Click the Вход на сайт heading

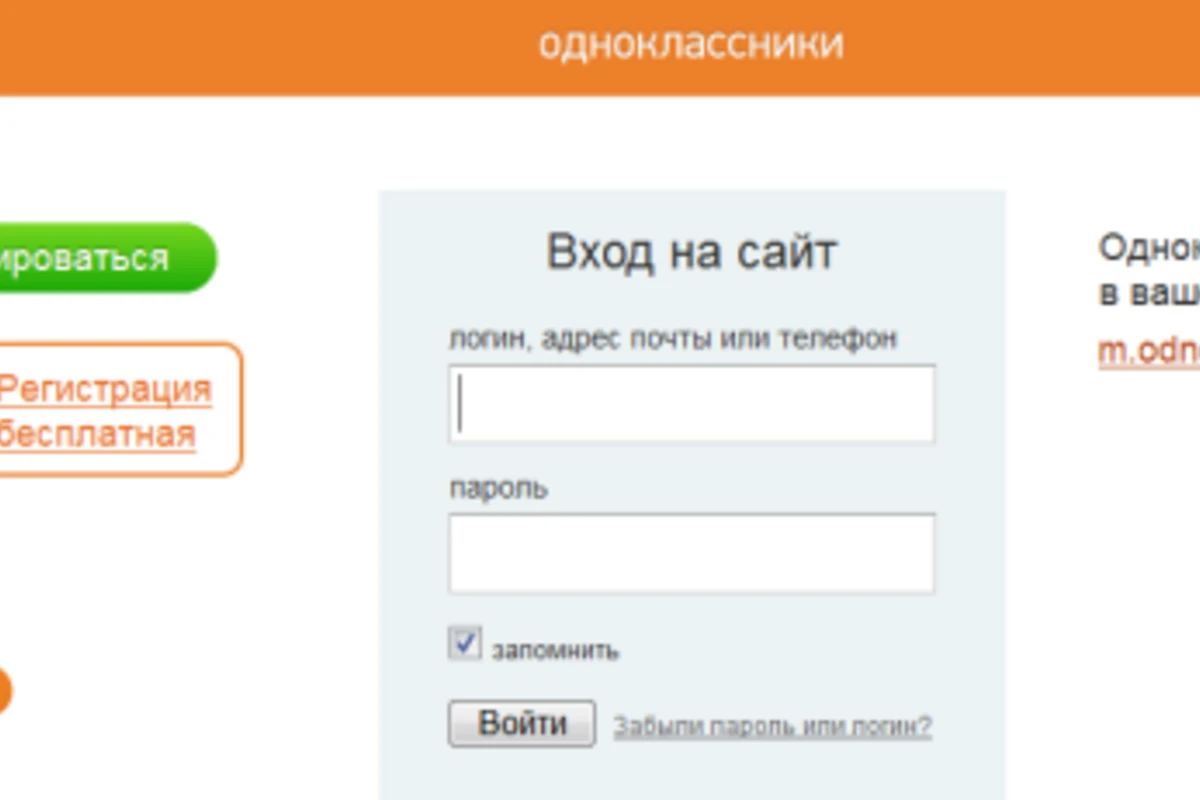(691, 252)
